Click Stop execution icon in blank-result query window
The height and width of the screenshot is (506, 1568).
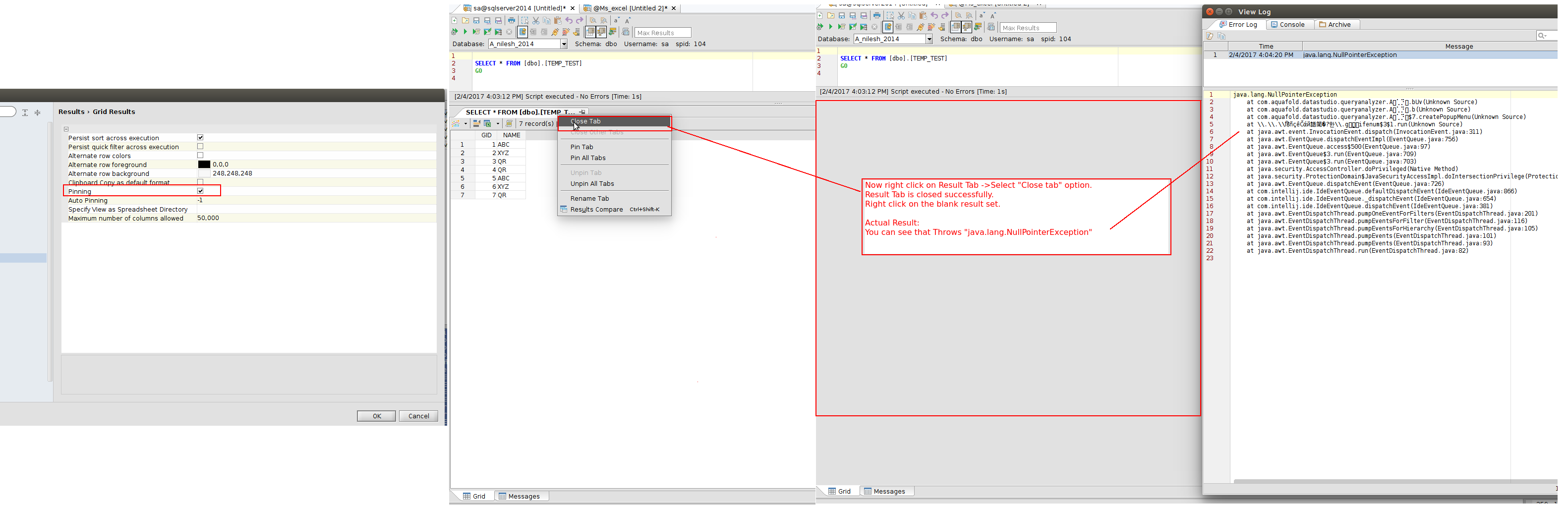874,27
